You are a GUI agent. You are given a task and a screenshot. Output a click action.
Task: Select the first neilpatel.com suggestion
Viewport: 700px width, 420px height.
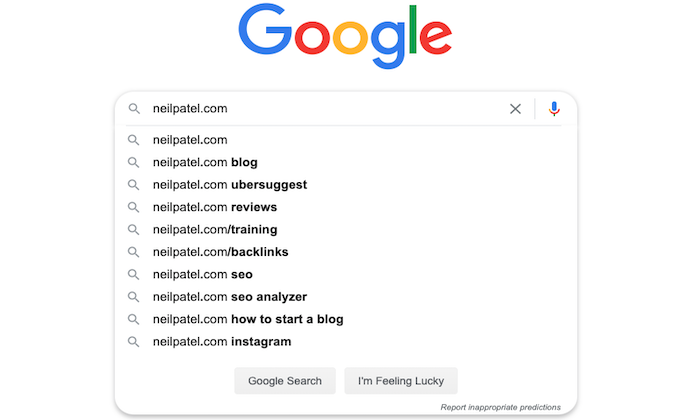[x=190, y=140]
